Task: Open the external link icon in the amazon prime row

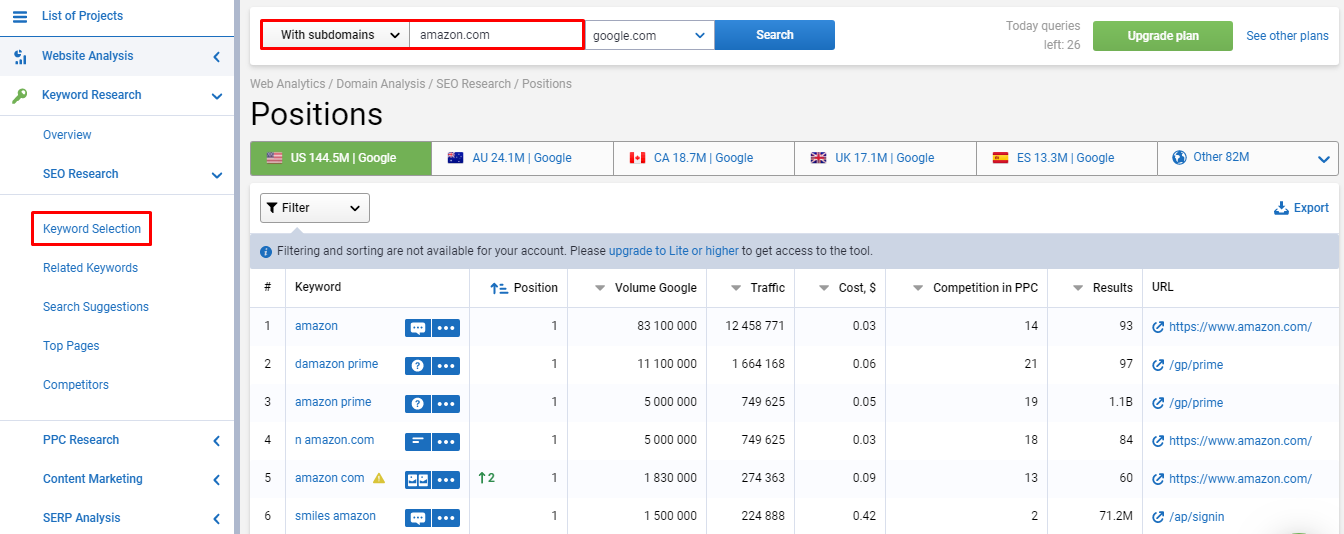Action: [1158, 403]
